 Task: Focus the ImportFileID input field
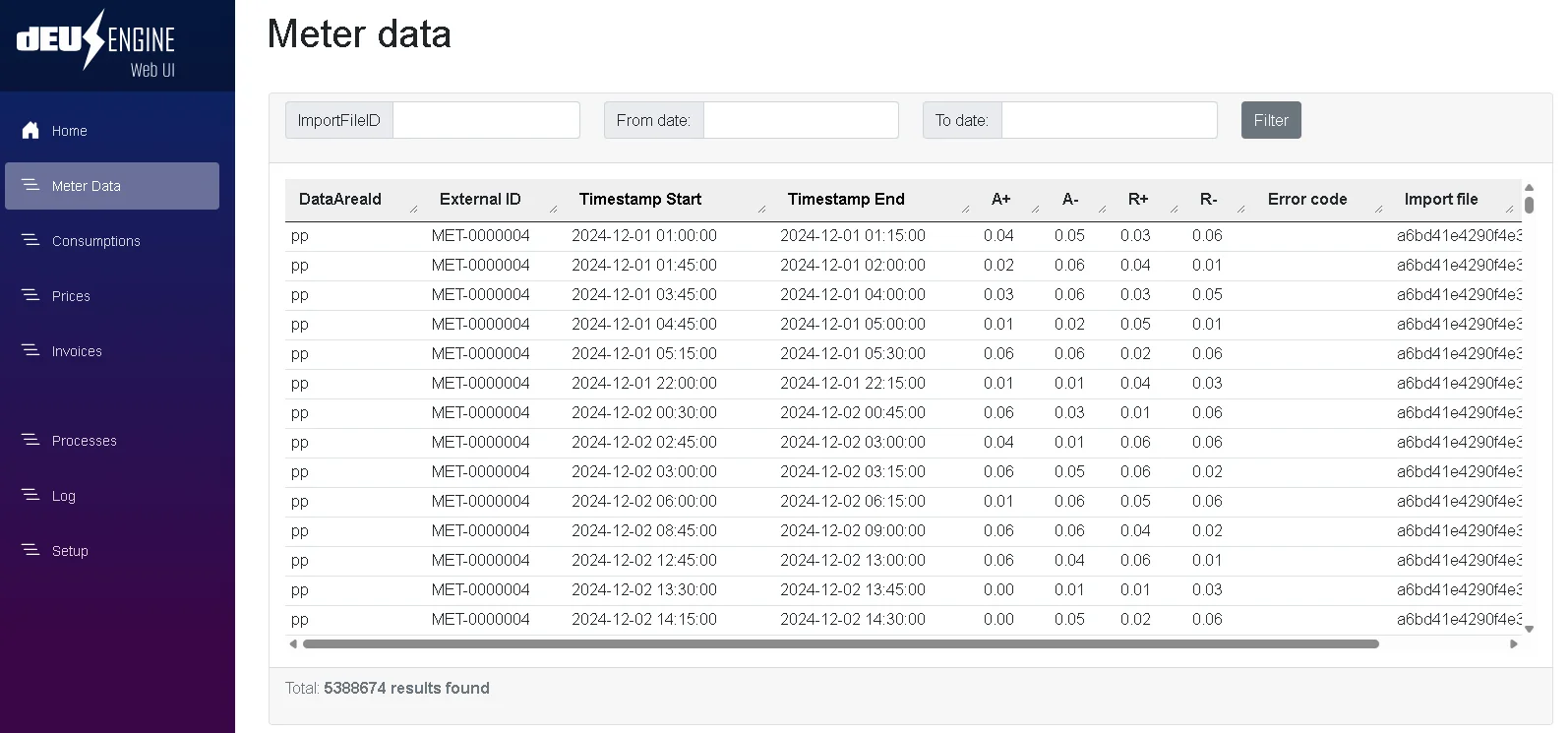coord(486,120)
